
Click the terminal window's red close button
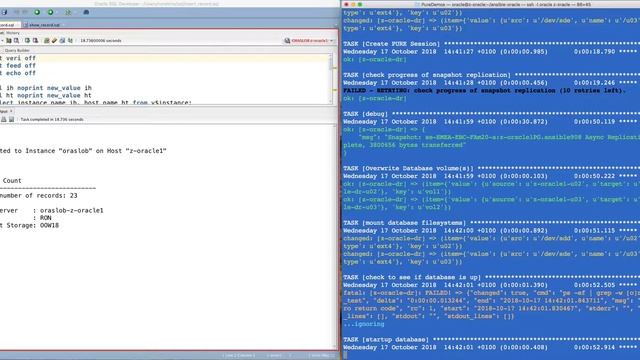tap(347, 4)
